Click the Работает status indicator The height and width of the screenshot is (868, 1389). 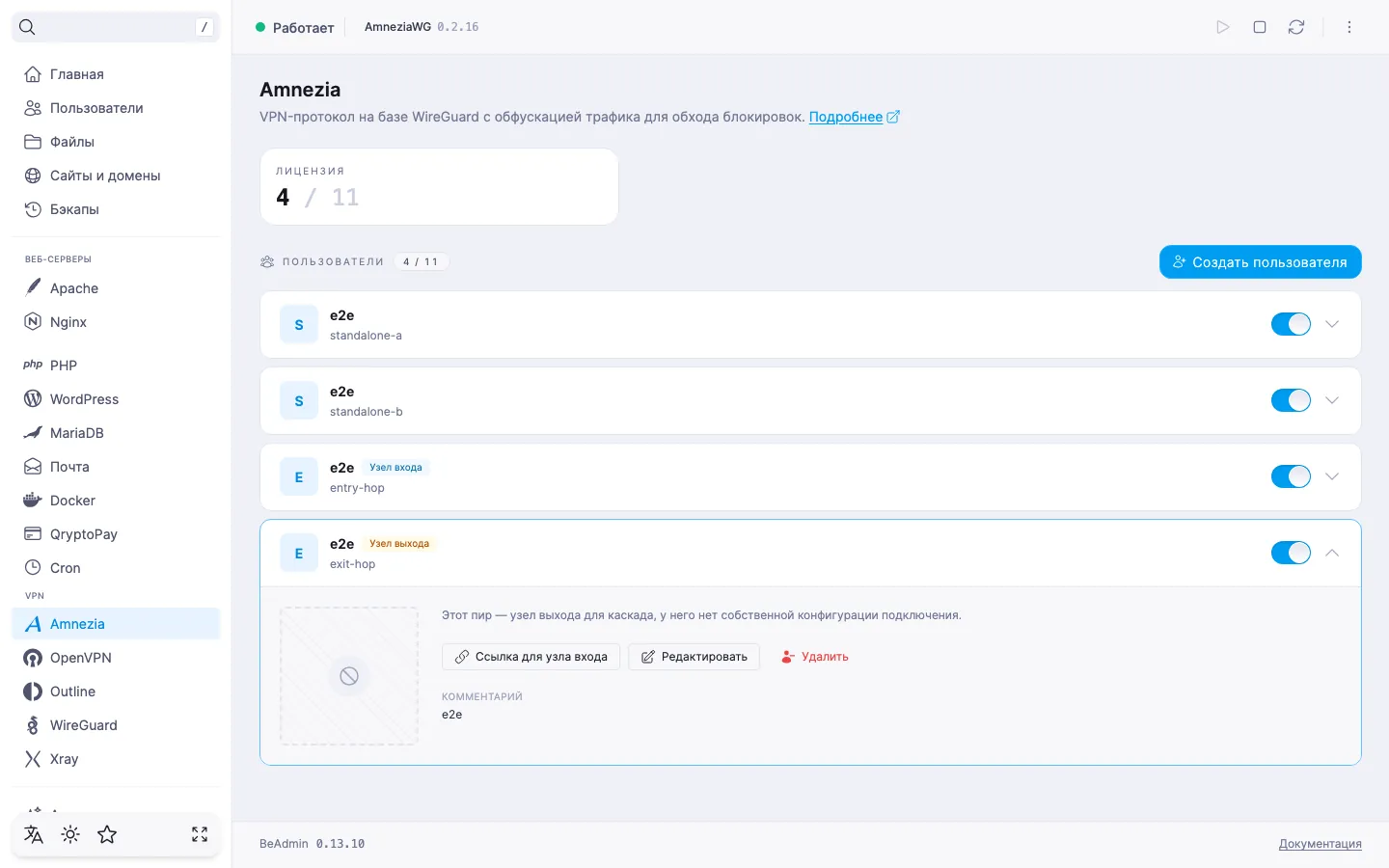pos(295,27)
